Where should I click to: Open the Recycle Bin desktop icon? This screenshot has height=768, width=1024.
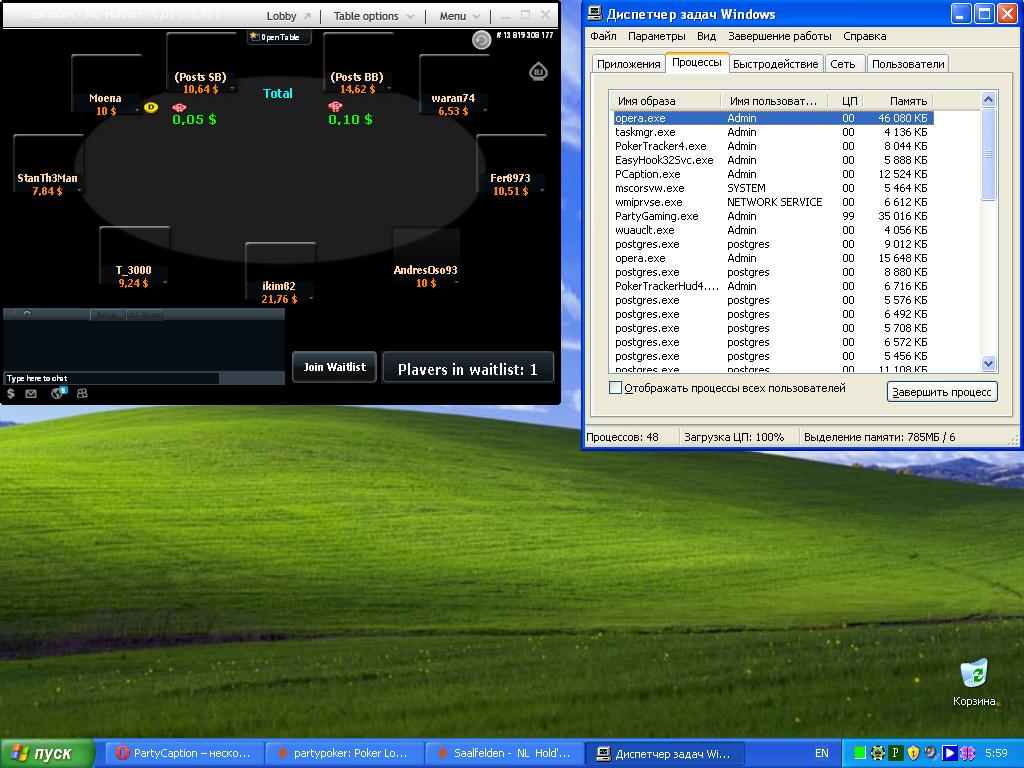974,682
